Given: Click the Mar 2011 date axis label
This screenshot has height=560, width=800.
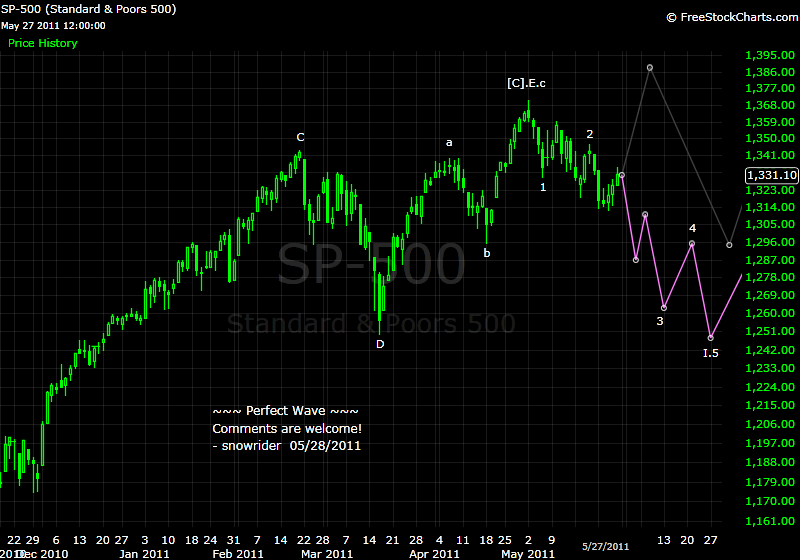Looking at the screenshot, I should pos(327,554).
